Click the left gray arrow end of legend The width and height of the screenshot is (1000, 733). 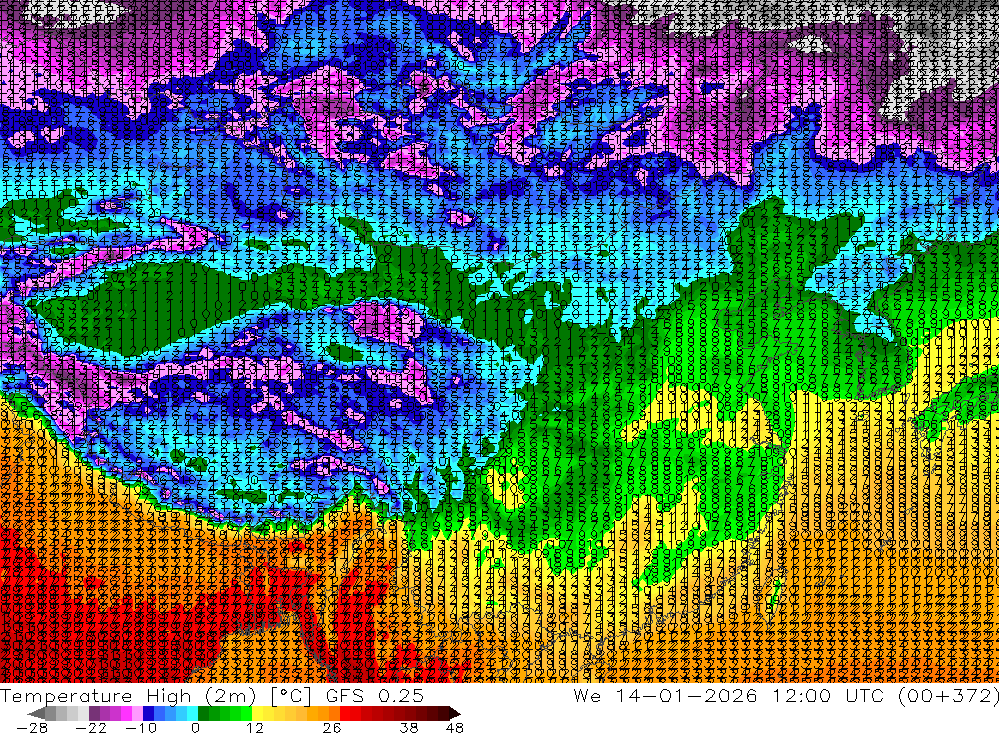point(36,713)
